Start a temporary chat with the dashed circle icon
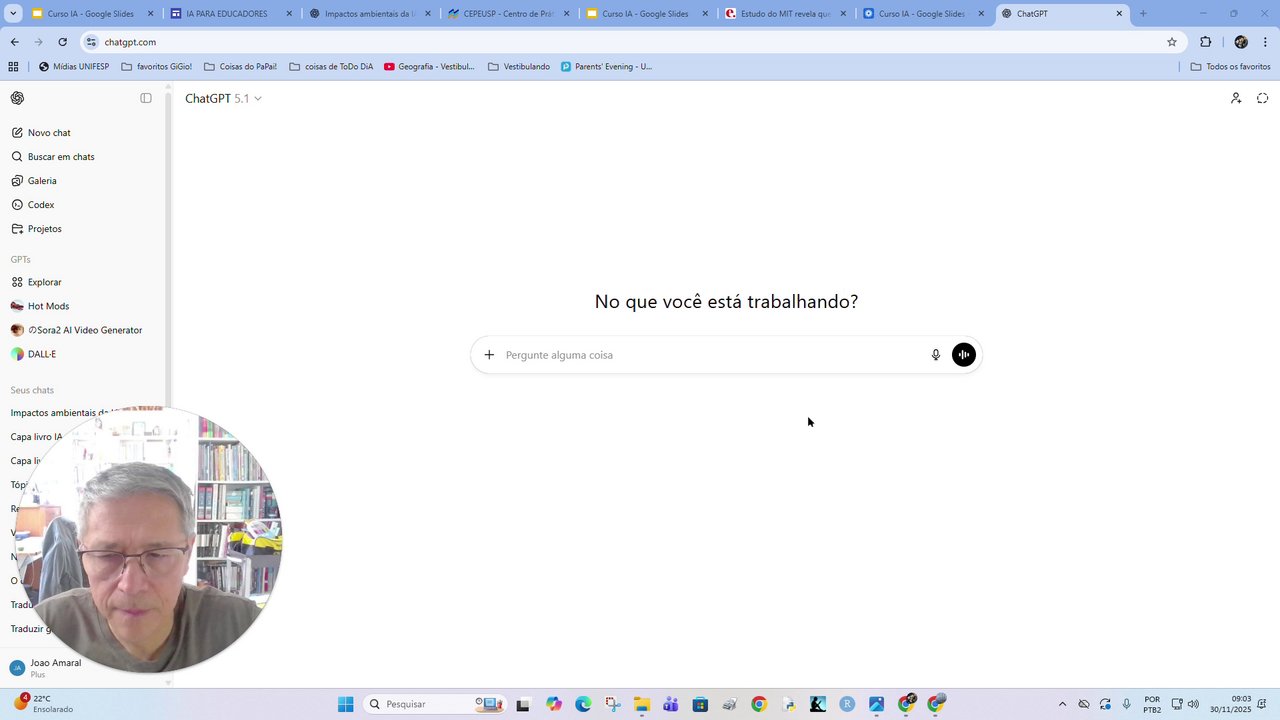The image size is (1280, 720). (1263, 98)
